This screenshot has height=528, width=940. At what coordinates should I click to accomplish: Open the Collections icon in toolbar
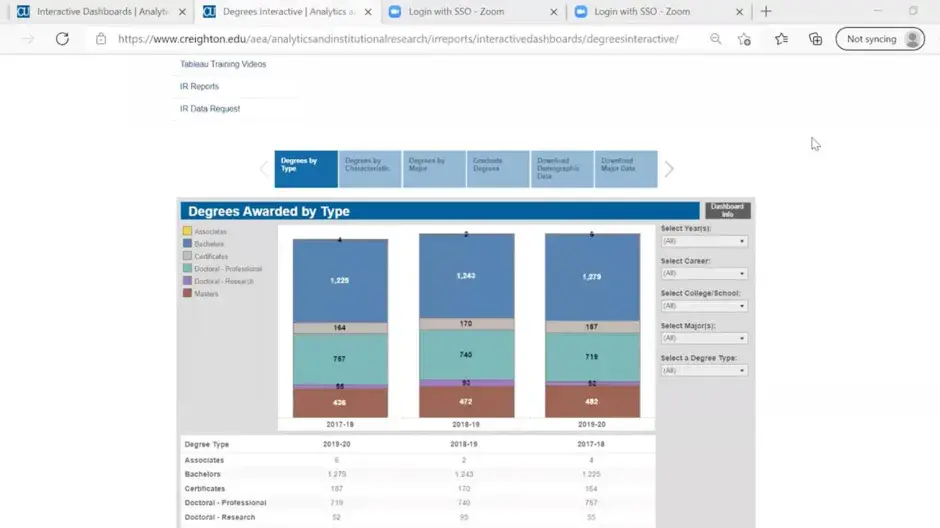pyautogui.click(x=815, y=39)
